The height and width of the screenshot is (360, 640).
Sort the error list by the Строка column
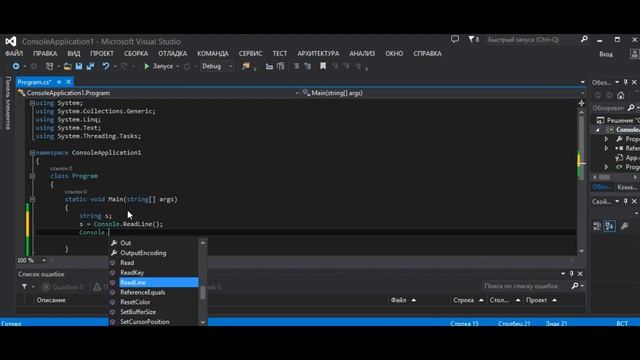pos(468,300)
